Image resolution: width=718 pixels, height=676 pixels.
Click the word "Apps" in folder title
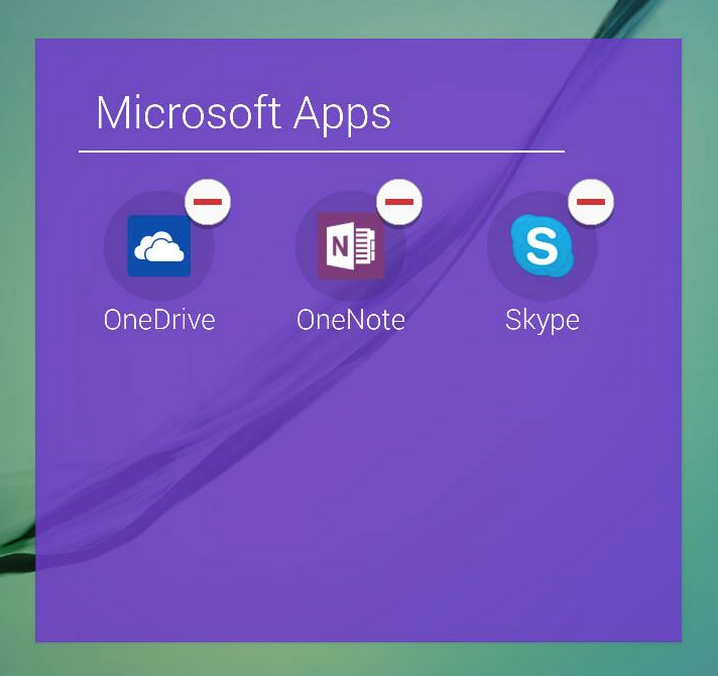click(x=342, y=114)
